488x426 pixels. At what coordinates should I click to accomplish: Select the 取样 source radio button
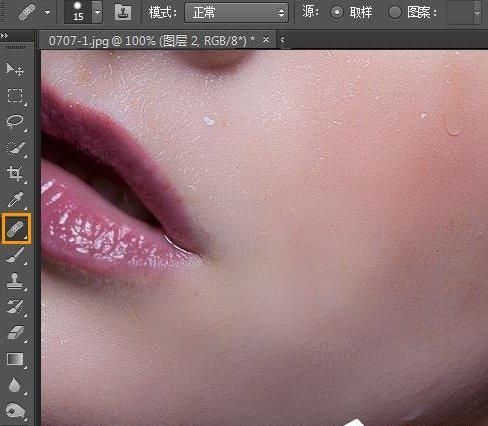click(x=337, y=13)
